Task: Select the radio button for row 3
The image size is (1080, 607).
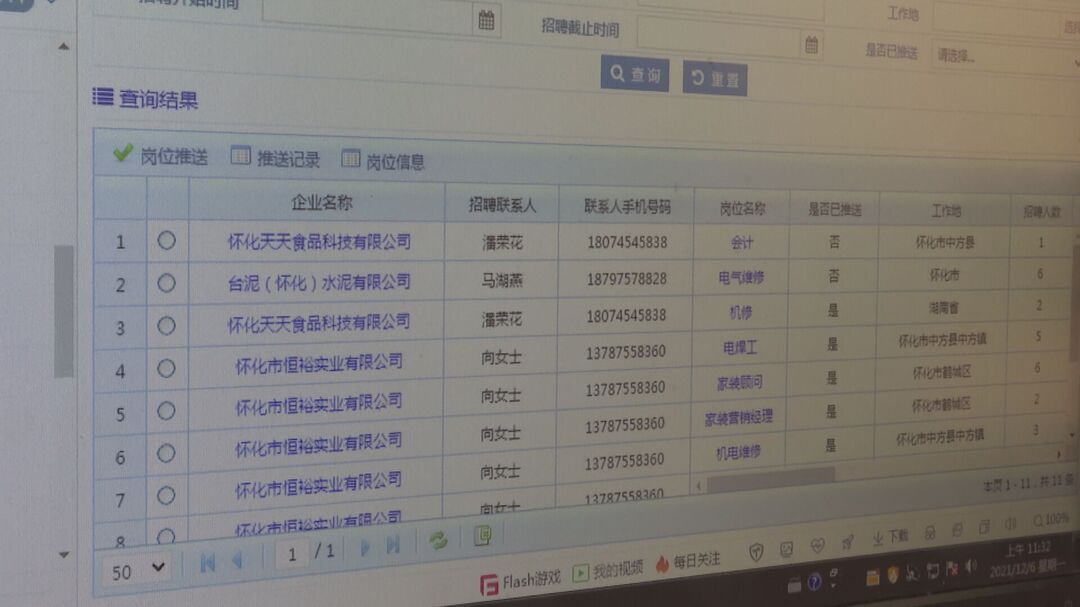Action: tap(166, 326)
